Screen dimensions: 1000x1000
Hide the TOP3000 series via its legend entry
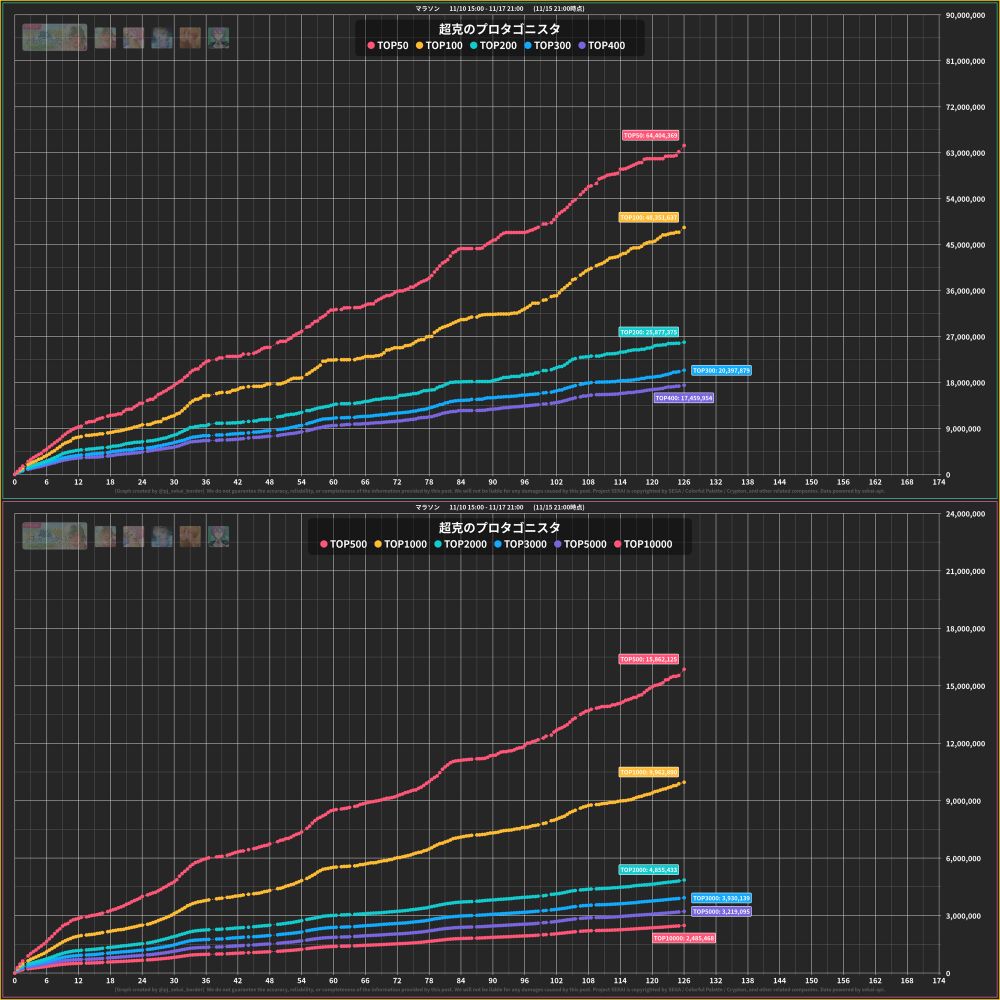pyautogui.click(x=520, y=544)
